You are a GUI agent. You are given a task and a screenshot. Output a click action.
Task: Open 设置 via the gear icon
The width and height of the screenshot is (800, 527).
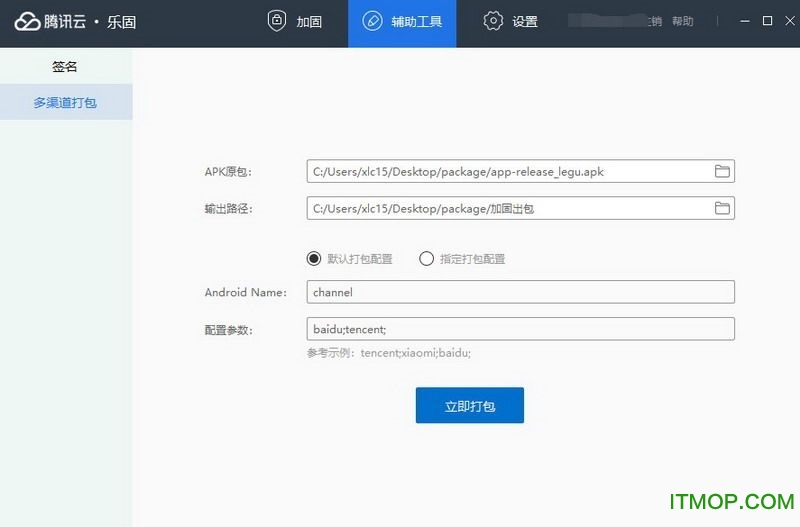tap(510, 22)
